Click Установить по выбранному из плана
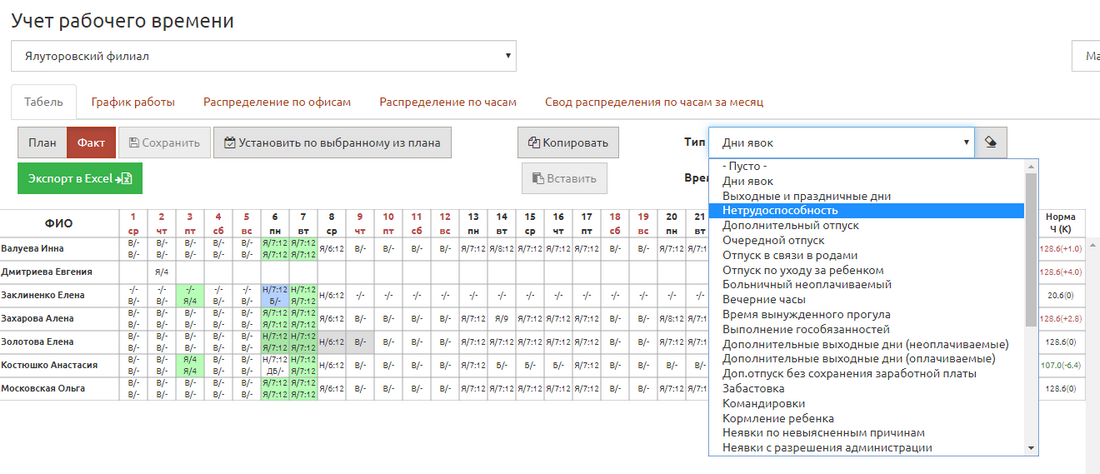This screenshot has width=1100, height=474. click(333, 142)
